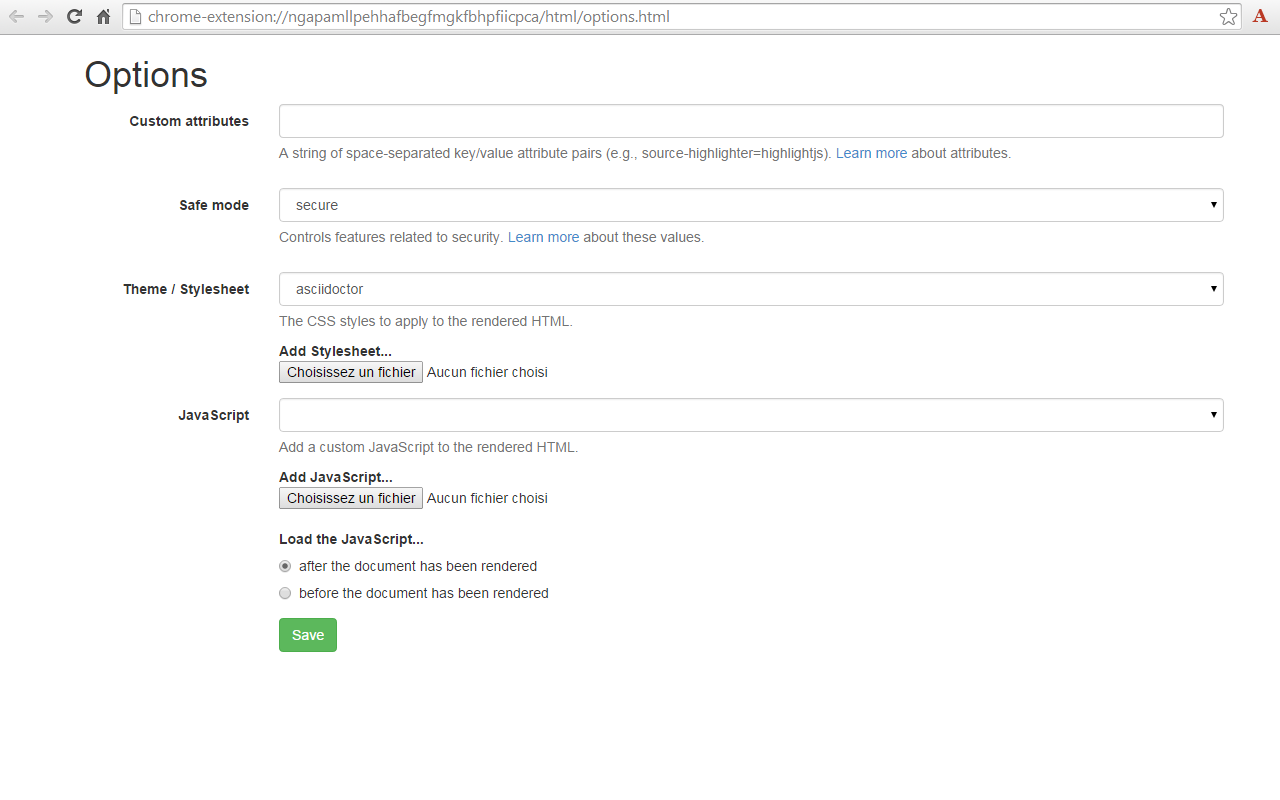Screen dimensions: 1280x800
Task: Open the Theme / Stylesheet dropdown
Action: click(x=750, y=288)
